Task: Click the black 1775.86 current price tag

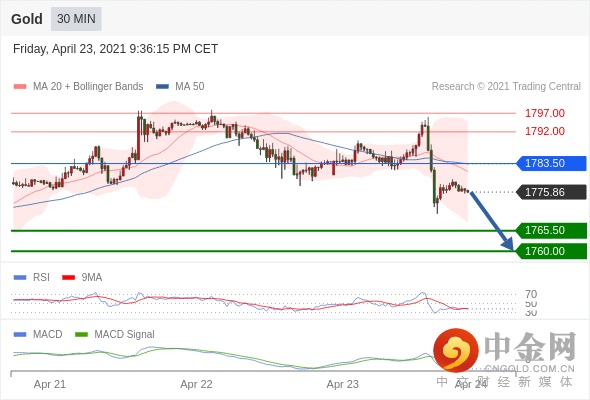Action: [551, 192]
